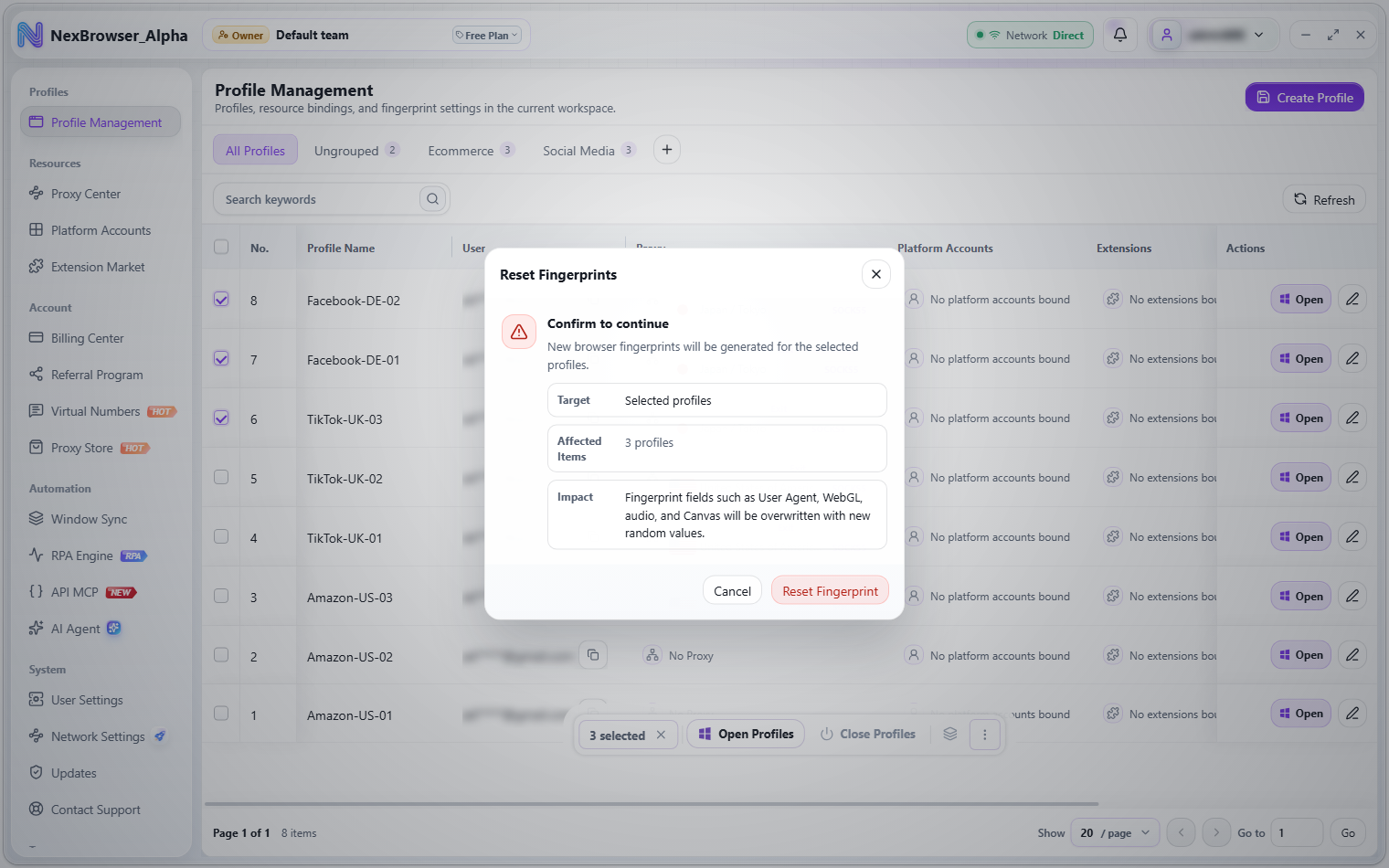The height and width of the screenshot is (868, 1389).
Task: Open Proxy Center in sidebar
Action: click(86, 194)
